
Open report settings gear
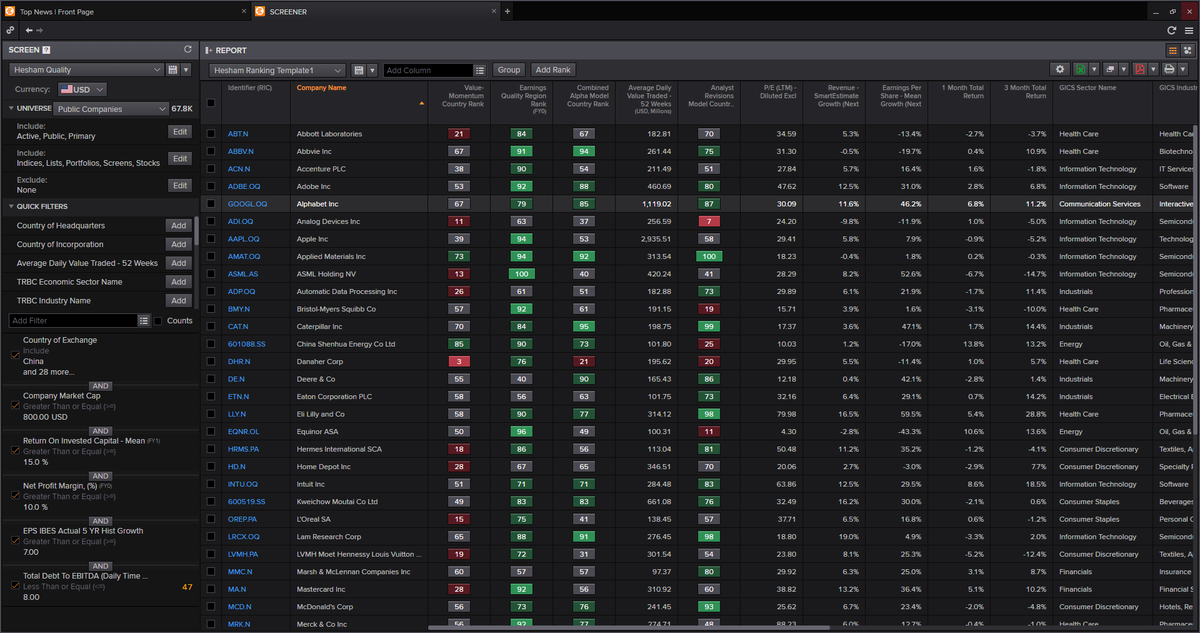coord(1061,70)
